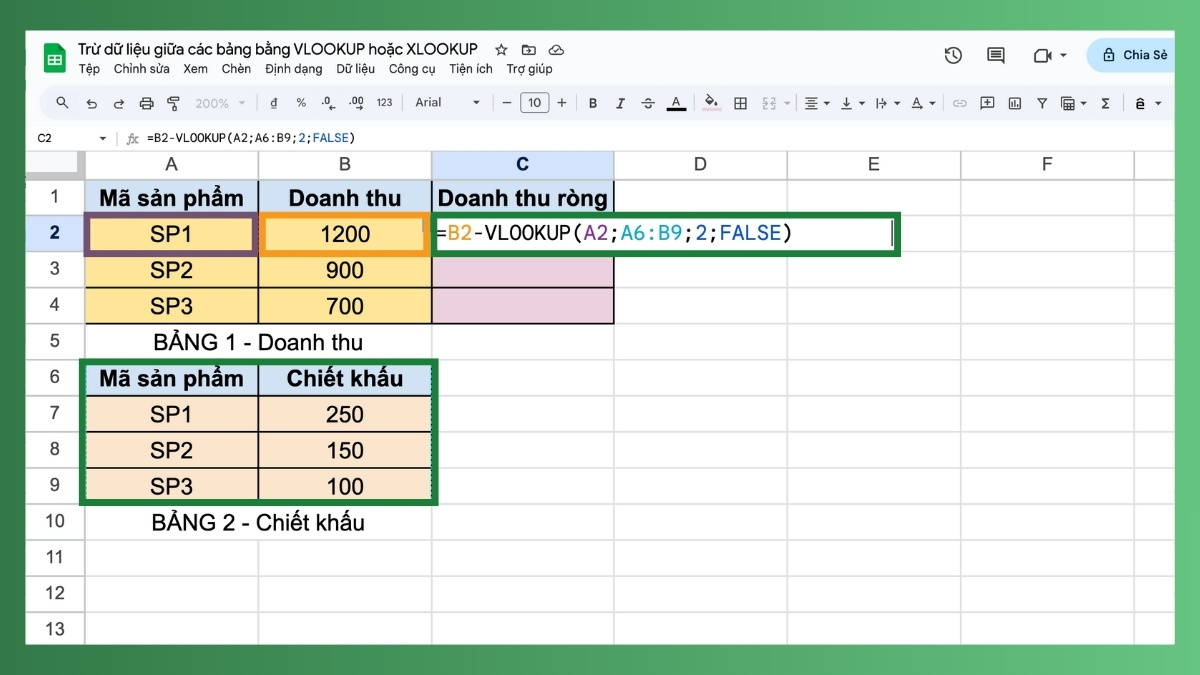Open the functions (Σ) menu

[1105, 102]
